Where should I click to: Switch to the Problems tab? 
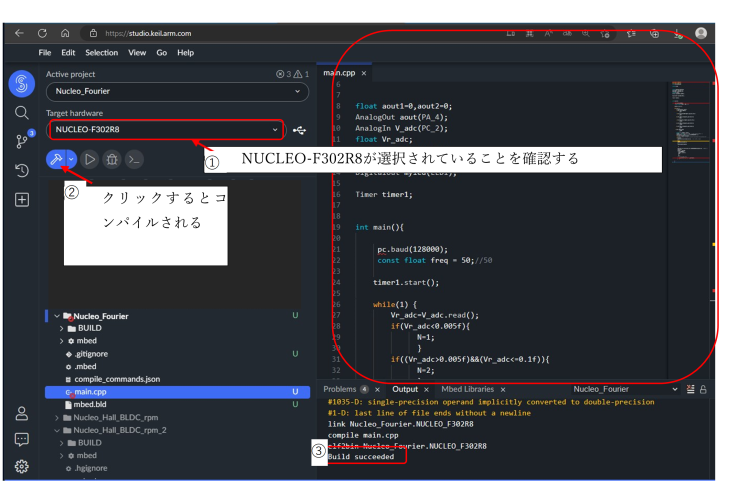(339, 389)
